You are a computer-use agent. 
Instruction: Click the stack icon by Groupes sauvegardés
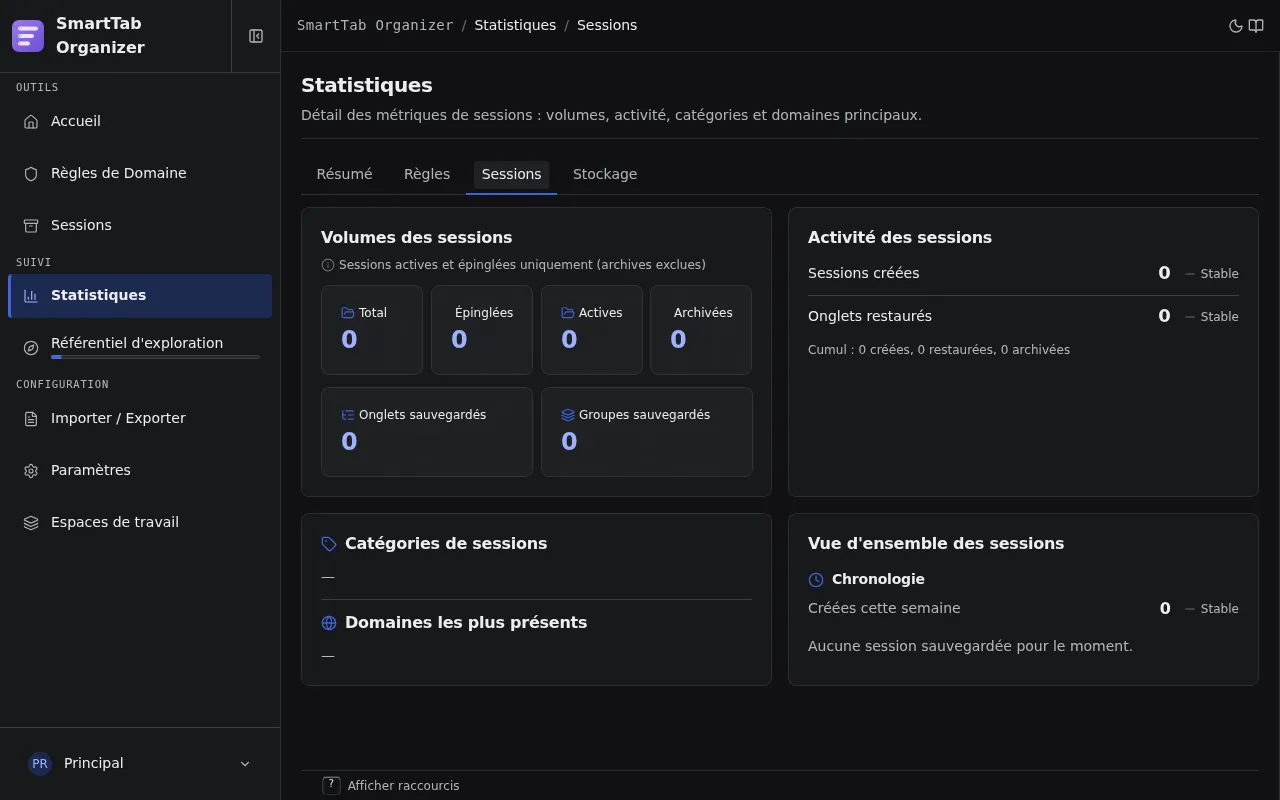(x=568, y=415)
